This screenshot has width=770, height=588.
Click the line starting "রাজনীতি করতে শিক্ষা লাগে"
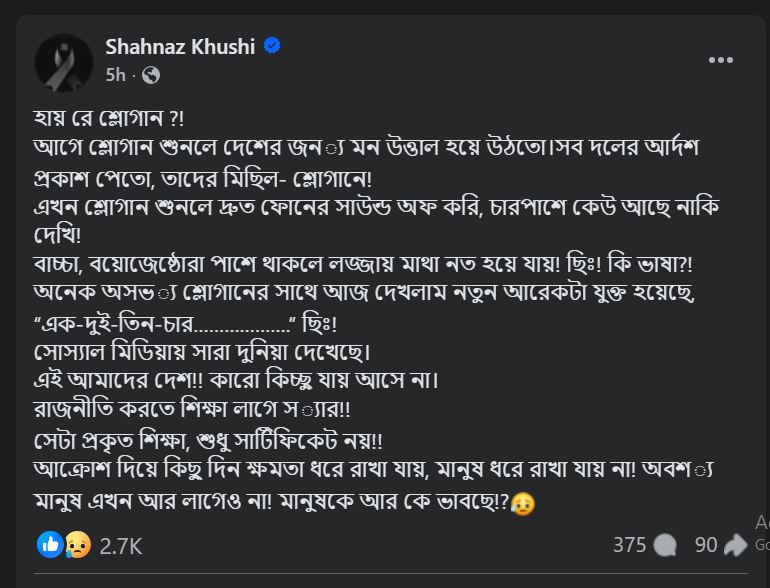196,412
